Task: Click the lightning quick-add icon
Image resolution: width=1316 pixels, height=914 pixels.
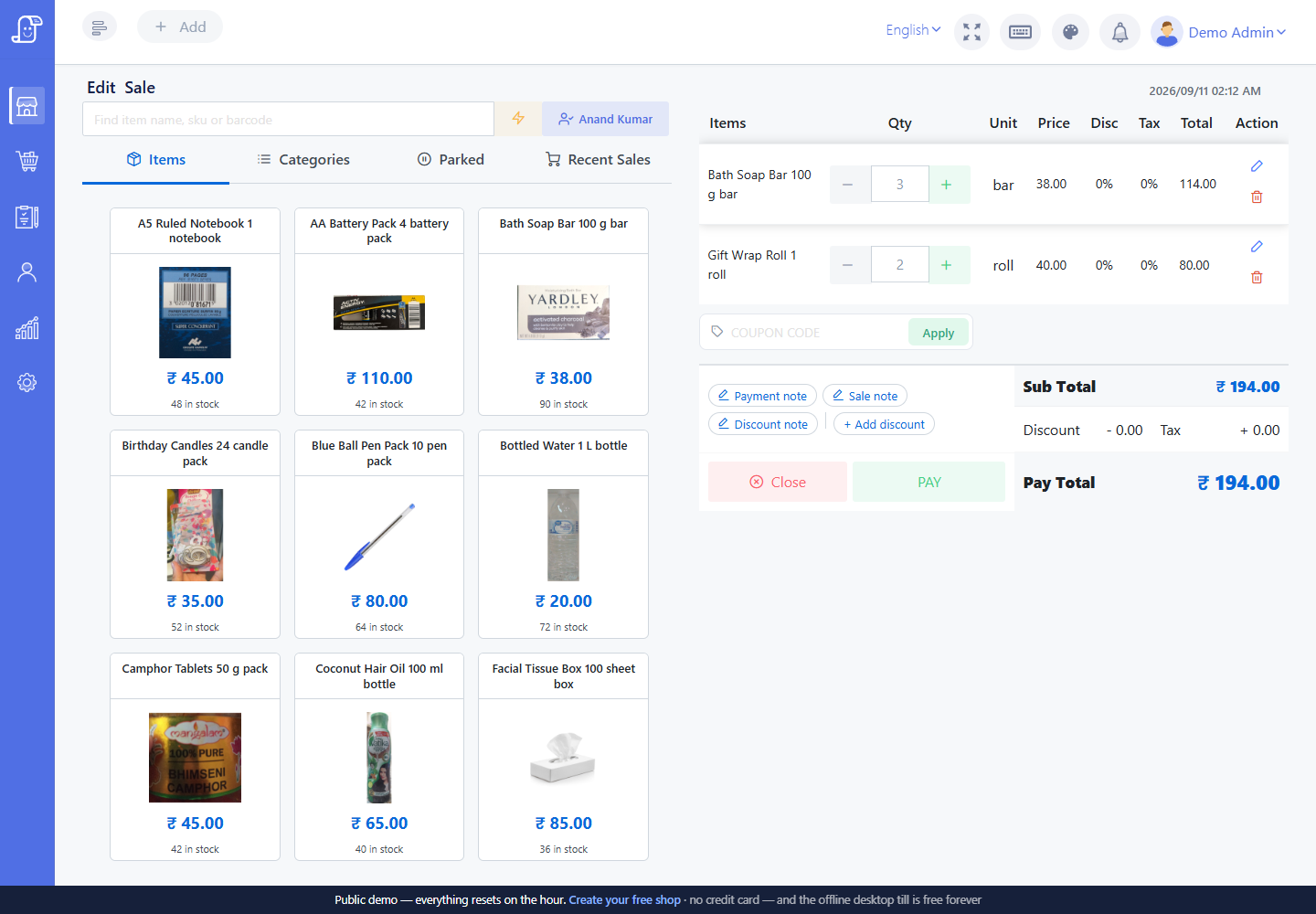Action: point(518,119)
